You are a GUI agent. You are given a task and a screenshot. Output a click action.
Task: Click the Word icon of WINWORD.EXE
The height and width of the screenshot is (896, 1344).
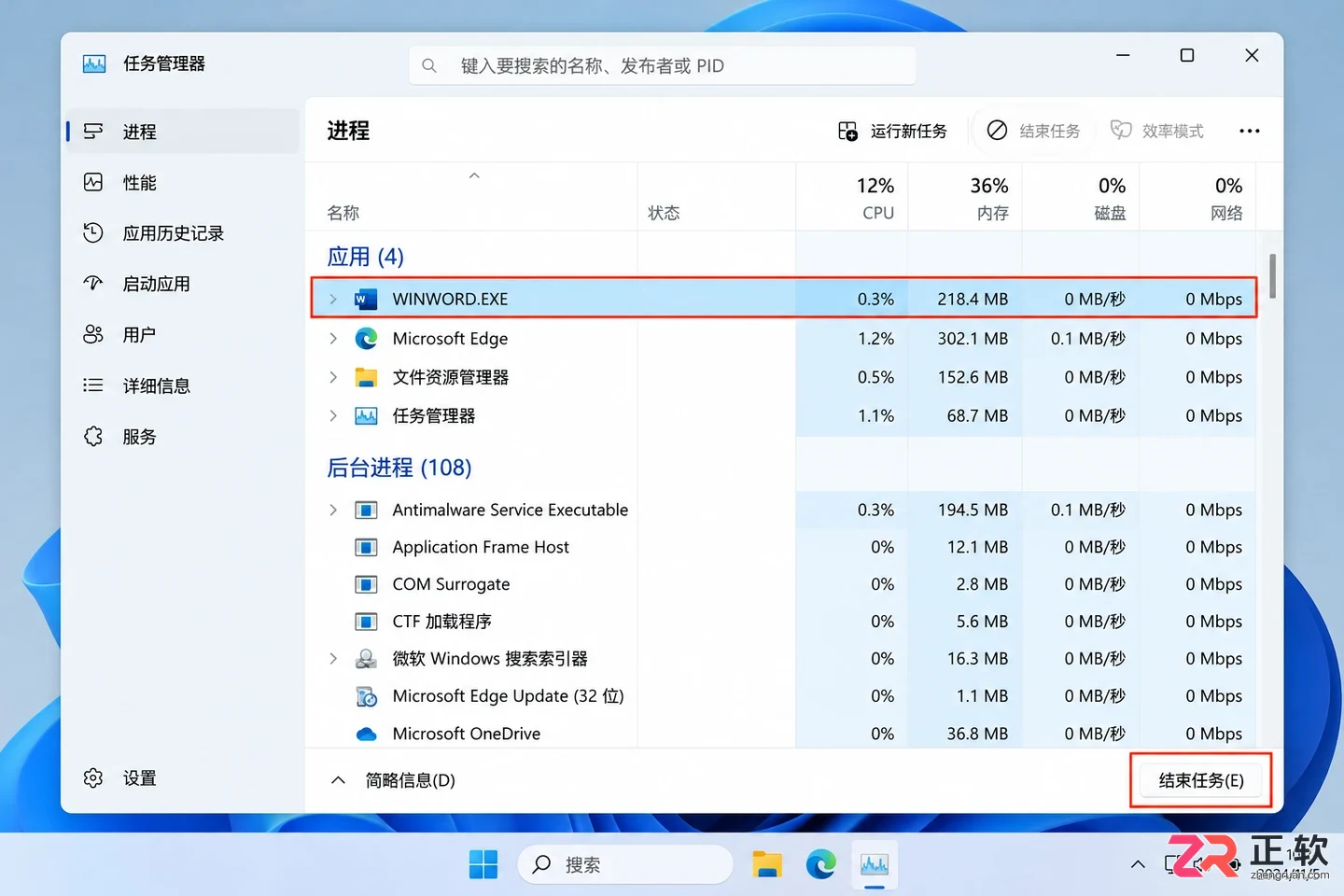tap(366, 299)
